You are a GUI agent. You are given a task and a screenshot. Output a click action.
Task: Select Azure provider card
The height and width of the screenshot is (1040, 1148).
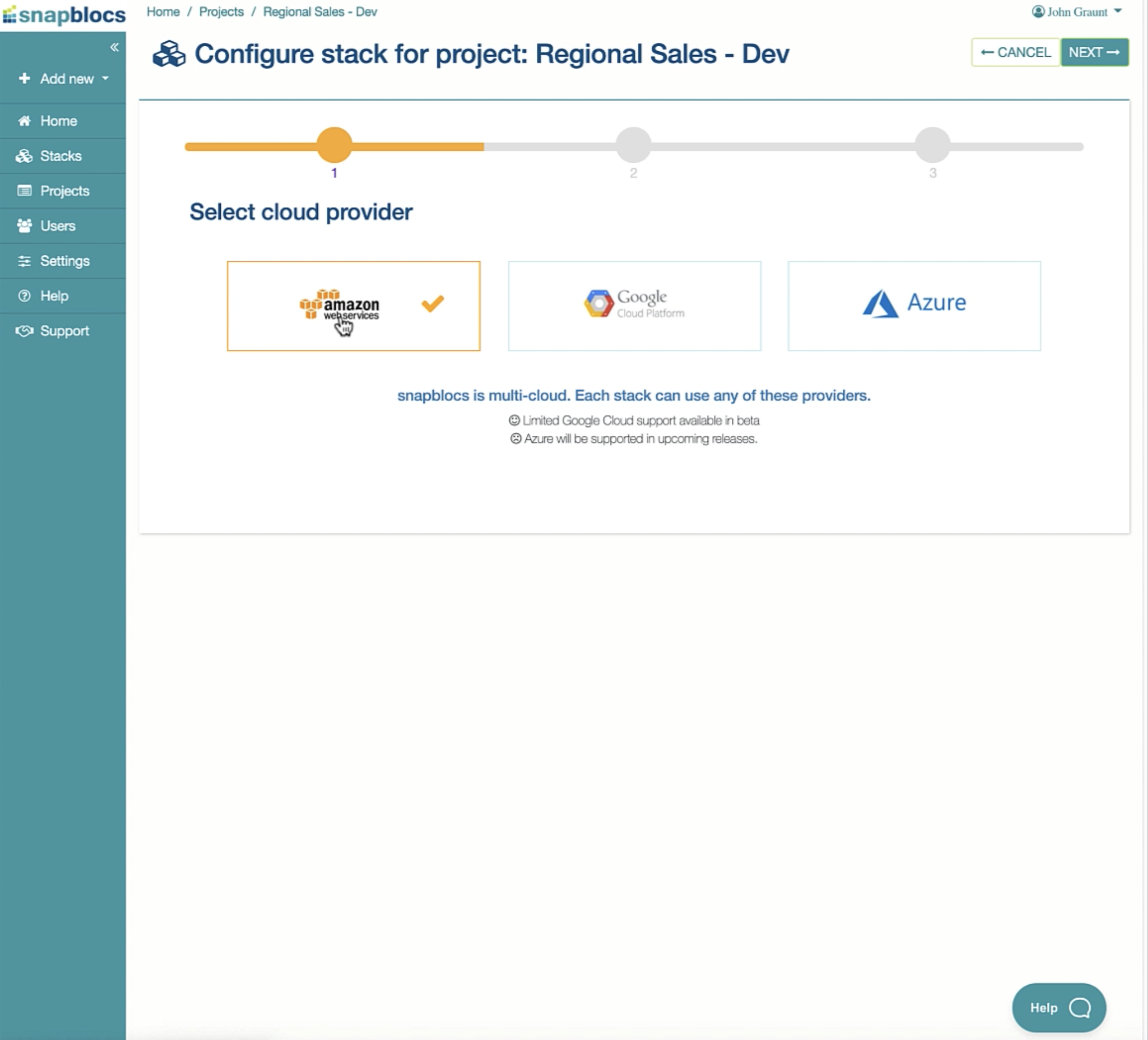point(913,306)
